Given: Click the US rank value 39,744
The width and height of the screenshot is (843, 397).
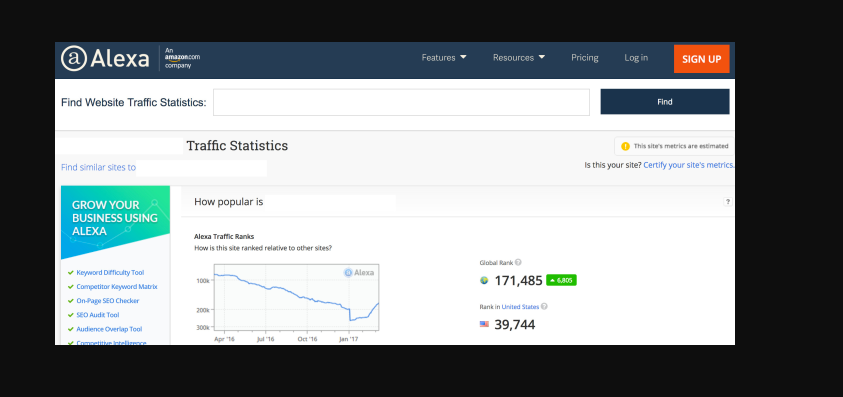Looking at the screenshot, I should (x=515, y=325).
